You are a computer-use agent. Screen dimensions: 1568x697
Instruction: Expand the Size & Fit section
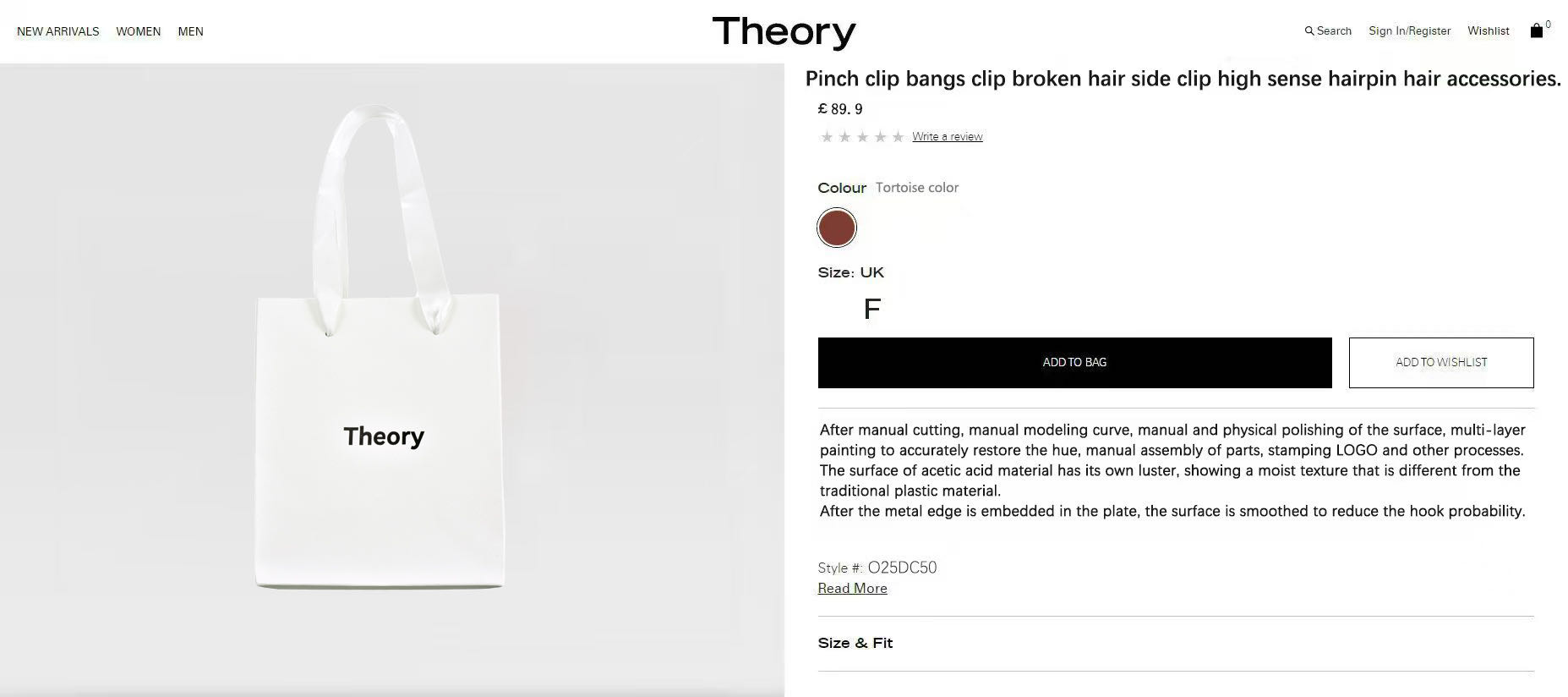point(855,644)
